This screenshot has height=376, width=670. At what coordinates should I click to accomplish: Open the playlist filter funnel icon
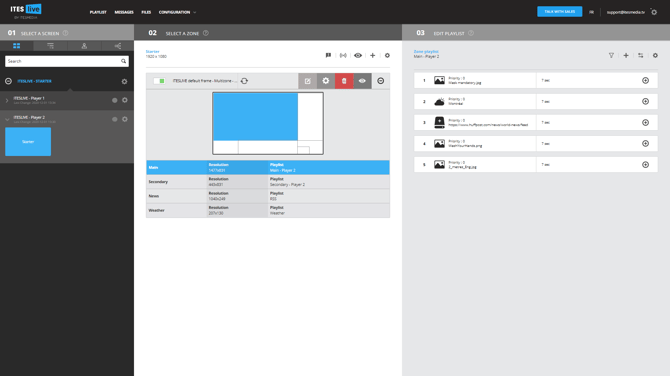pyautogui.click(x=611, y=55)
